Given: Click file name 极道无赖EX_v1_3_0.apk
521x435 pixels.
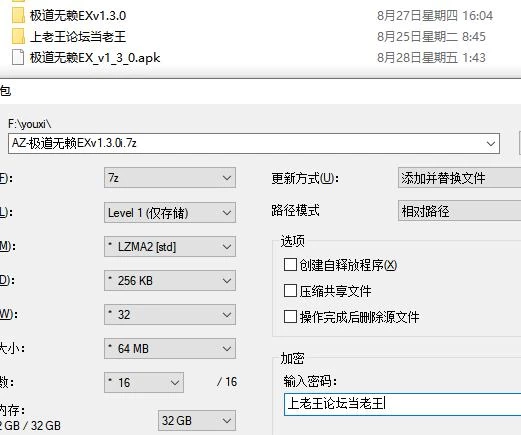Looking at the screenshot, I should tap(95, 58).
